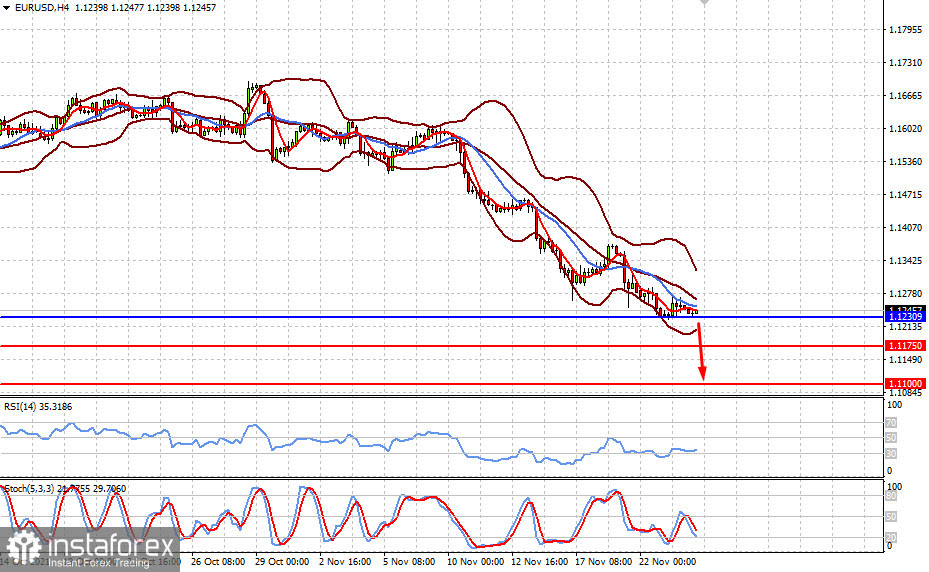Select the red 1.11000 price level label

[x=905, y=383]
